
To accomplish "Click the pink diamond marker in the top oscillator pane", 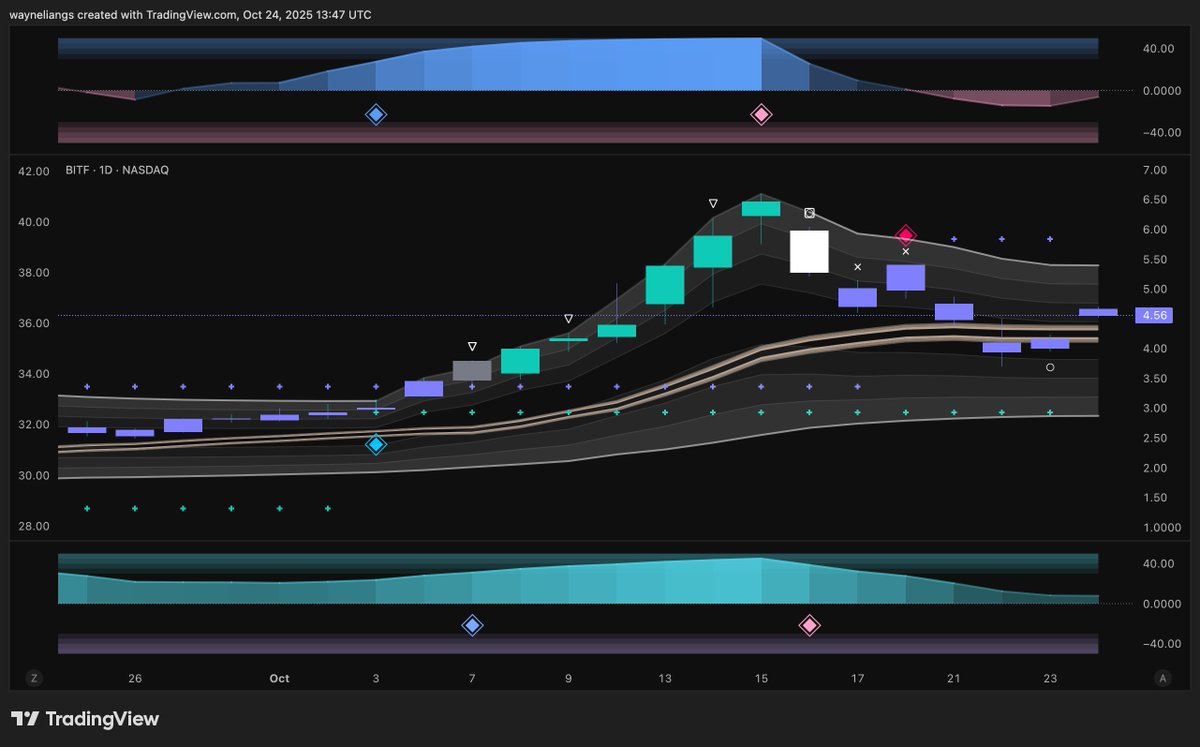I will point(761,115).
